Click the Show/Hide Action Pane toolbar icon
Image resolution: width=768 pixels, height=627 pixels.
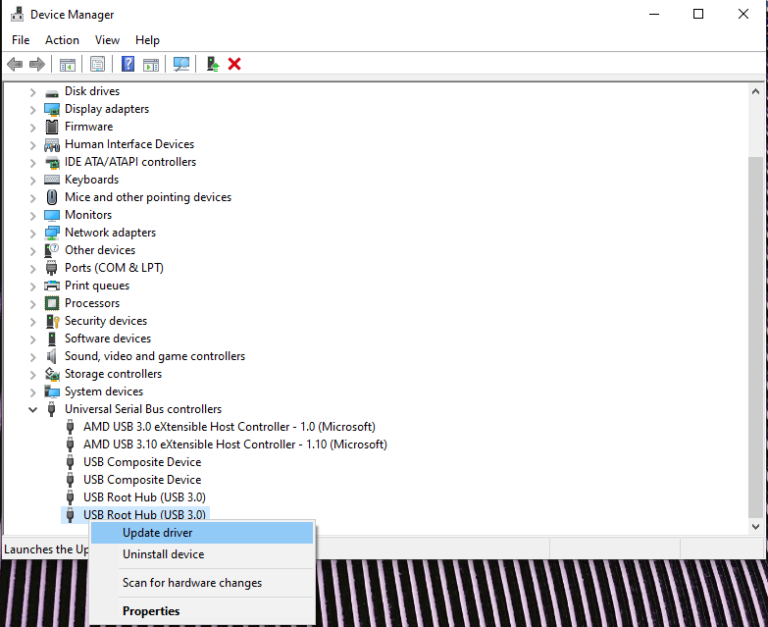tap(151, 64)
